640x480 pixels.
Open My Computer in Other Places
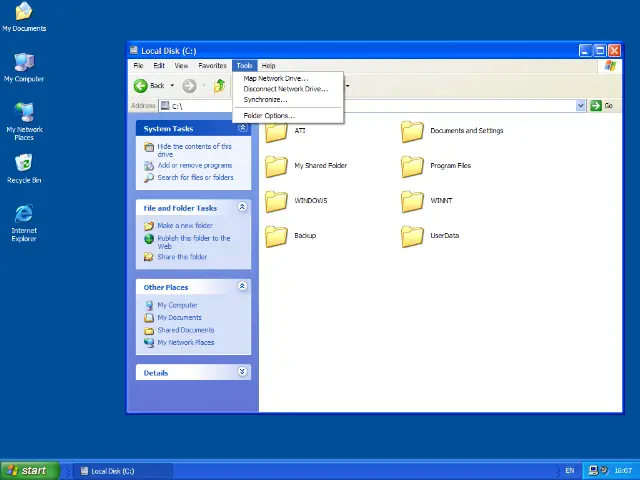(178, 305)
